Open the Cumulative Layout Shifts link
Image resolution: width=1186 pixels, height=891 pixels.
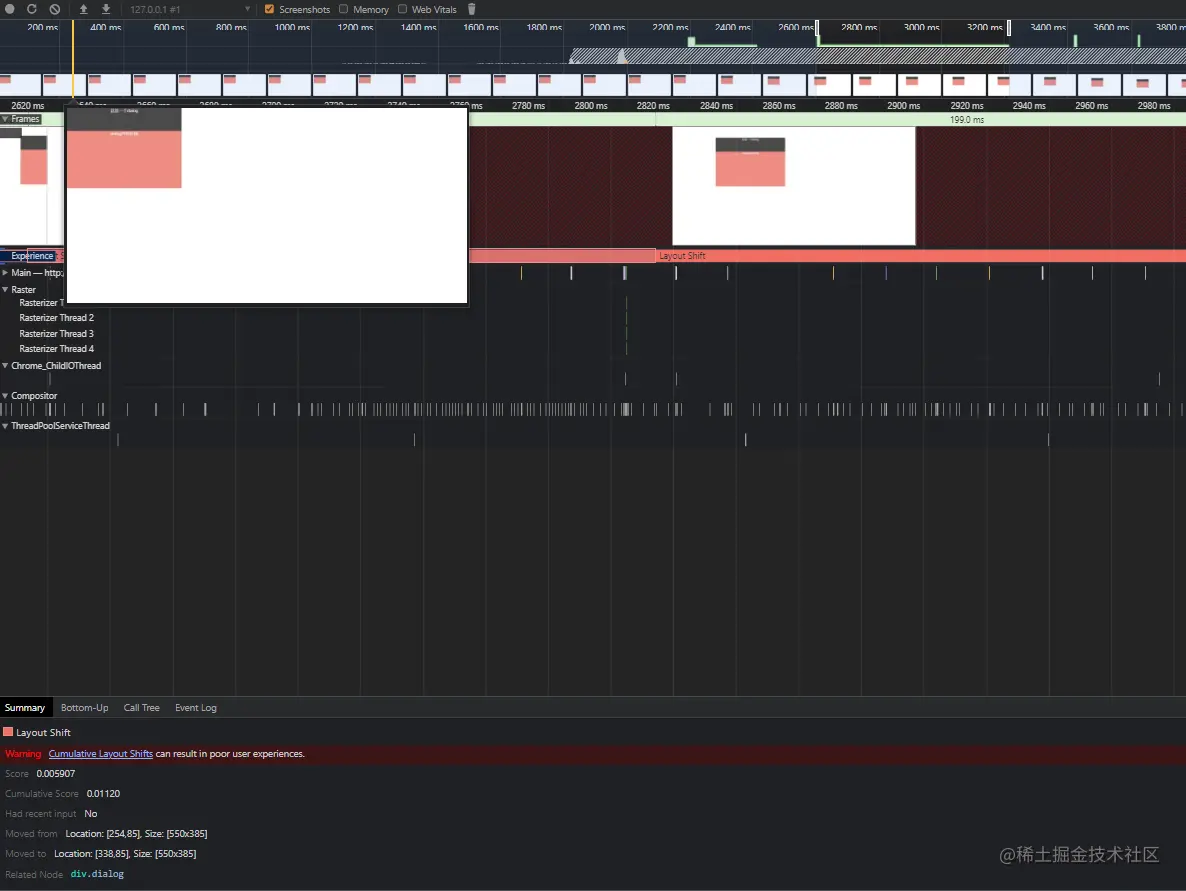101,754
